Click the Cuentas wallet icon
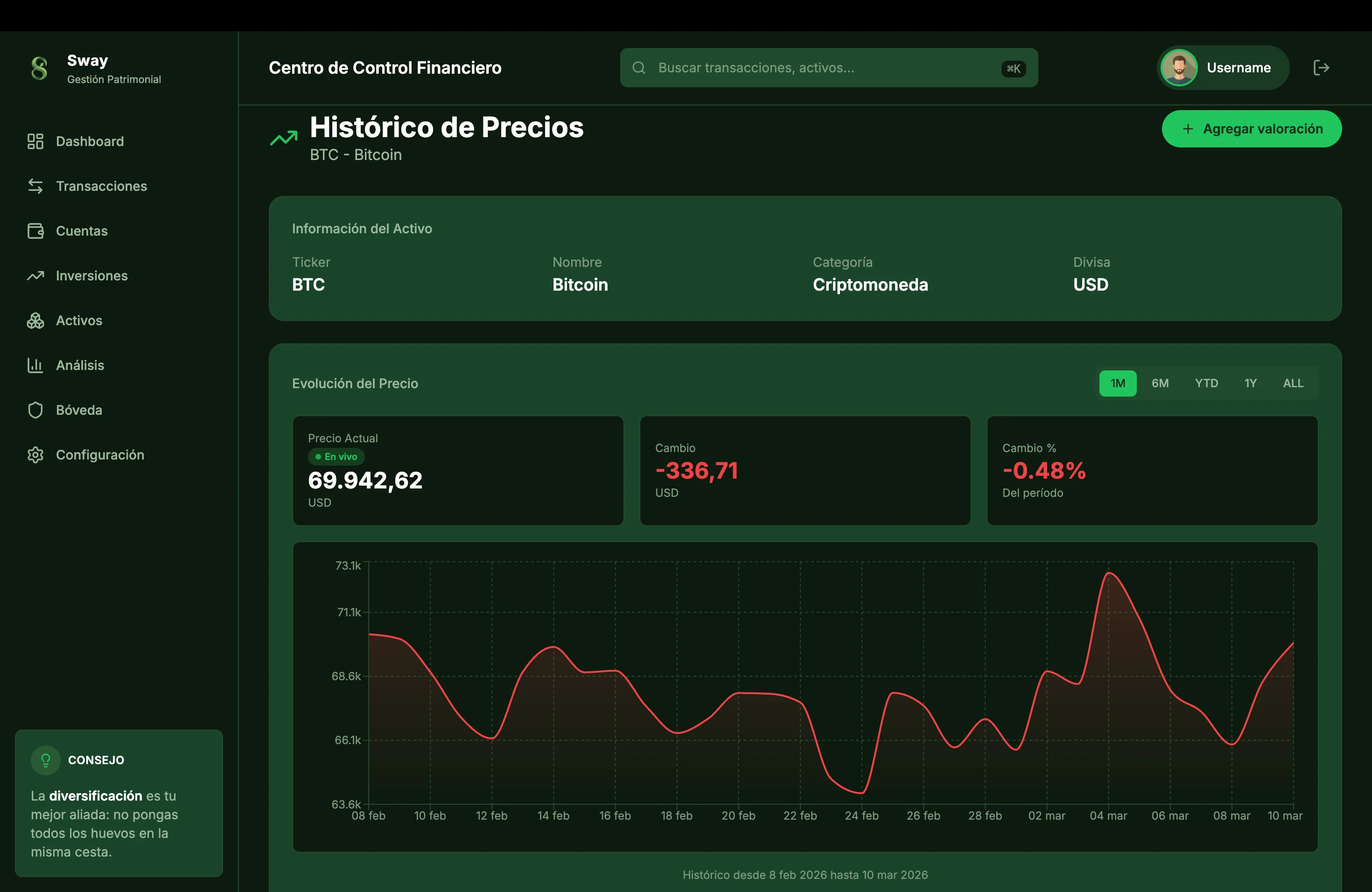This screenshot has height=892, width=1372. [35, 231]
